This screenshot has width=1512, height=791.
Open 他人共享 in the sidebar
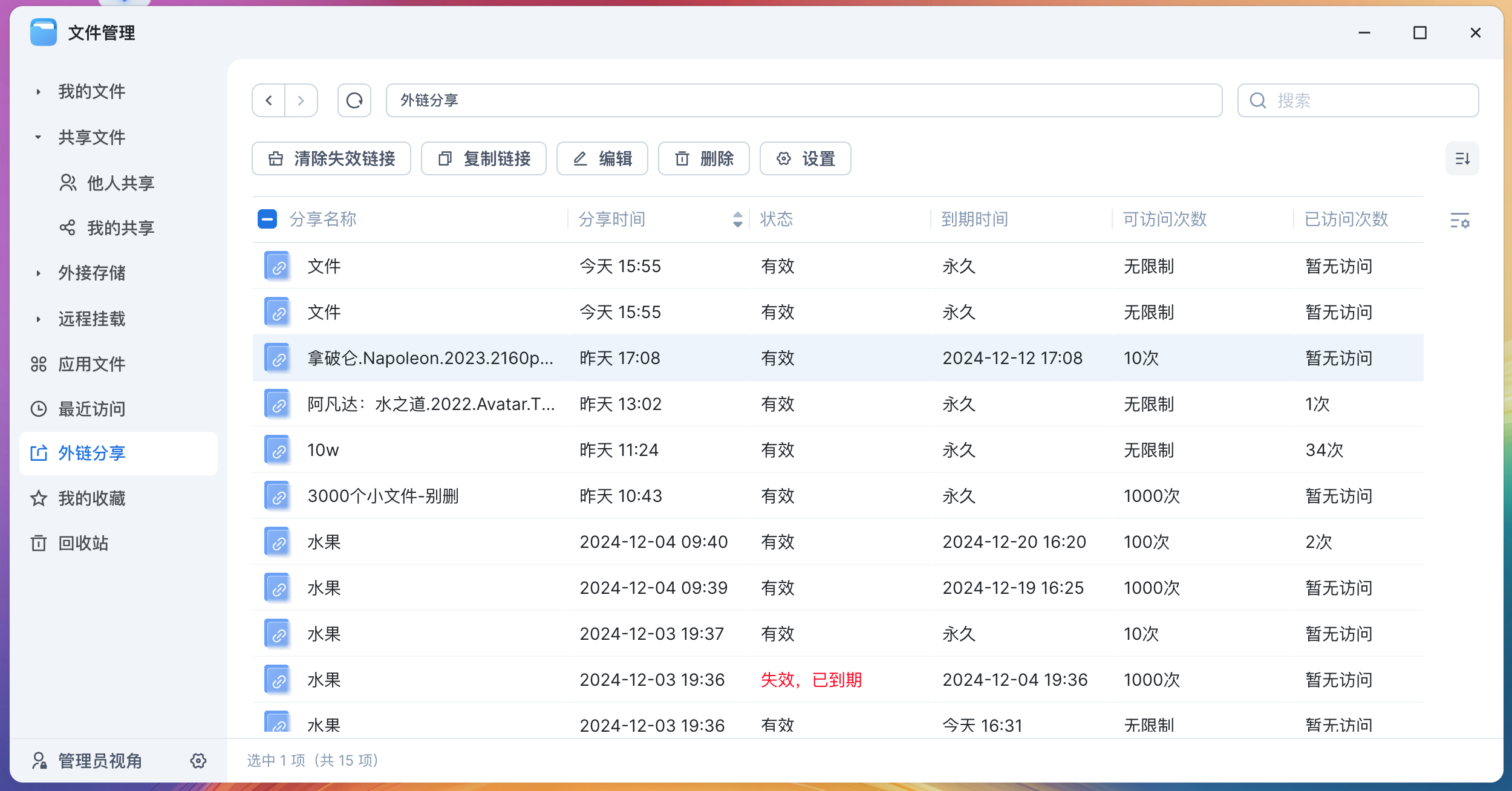[x=120, y=183]
